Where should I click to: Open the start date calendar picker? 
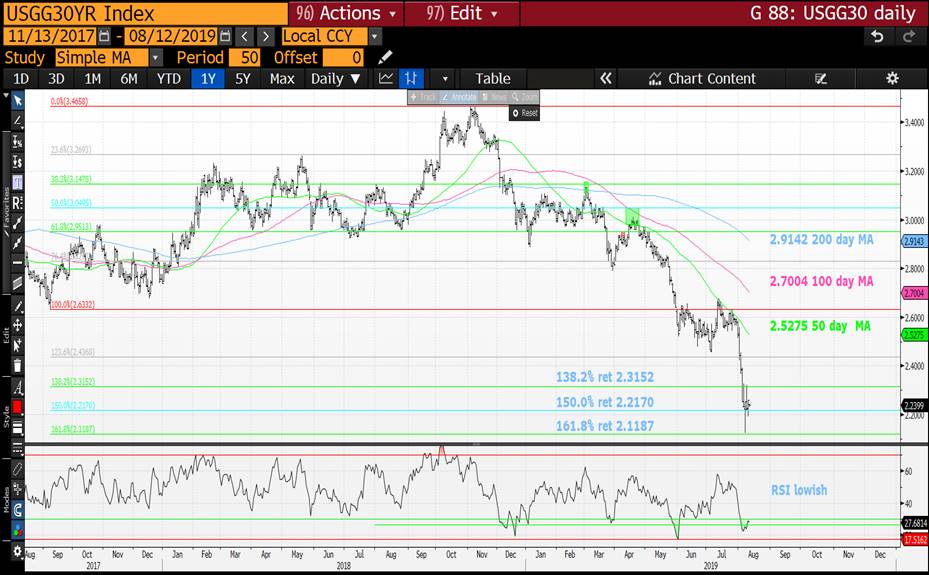pyautogui.click(x=104, y=36)
